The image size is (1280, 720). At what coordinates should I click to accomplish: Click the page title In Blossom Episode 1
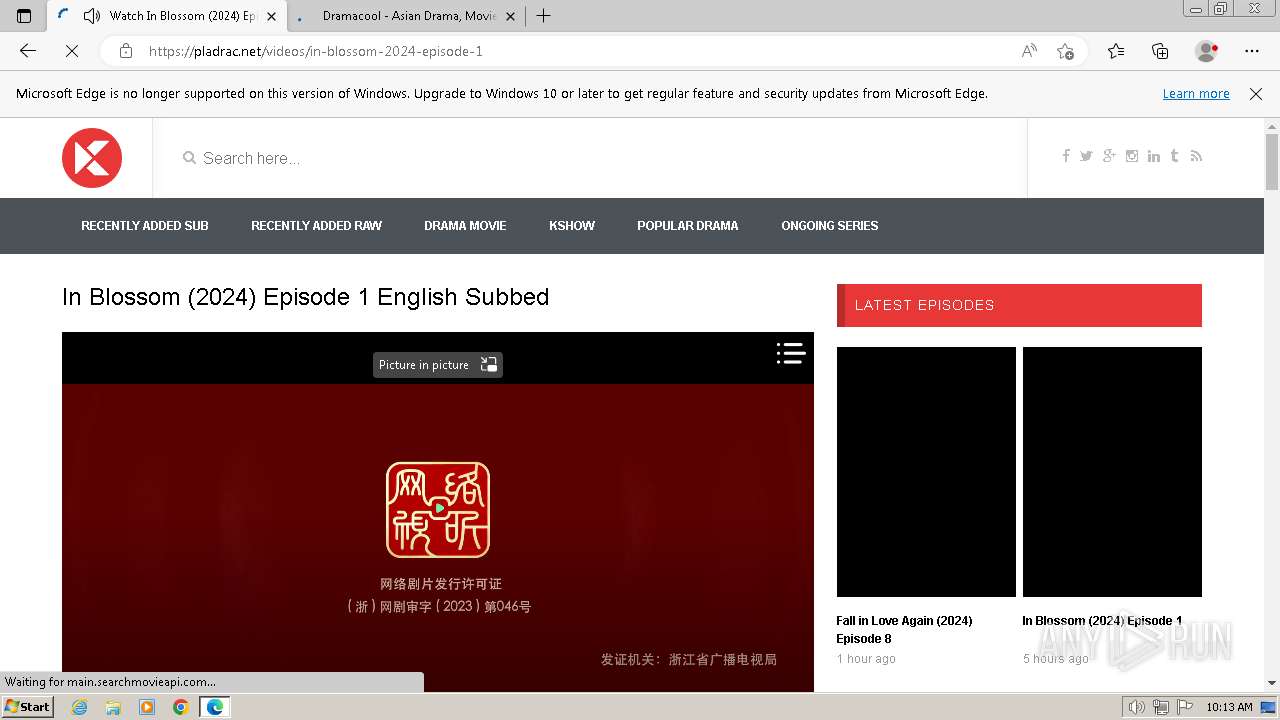pos(306,297)
